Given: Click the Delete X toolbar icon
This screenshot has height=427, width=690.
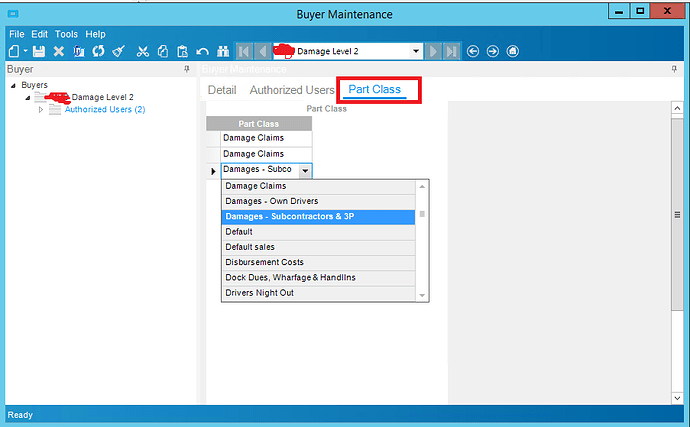Looking at the screenshot, I should (x=59, y=52).
